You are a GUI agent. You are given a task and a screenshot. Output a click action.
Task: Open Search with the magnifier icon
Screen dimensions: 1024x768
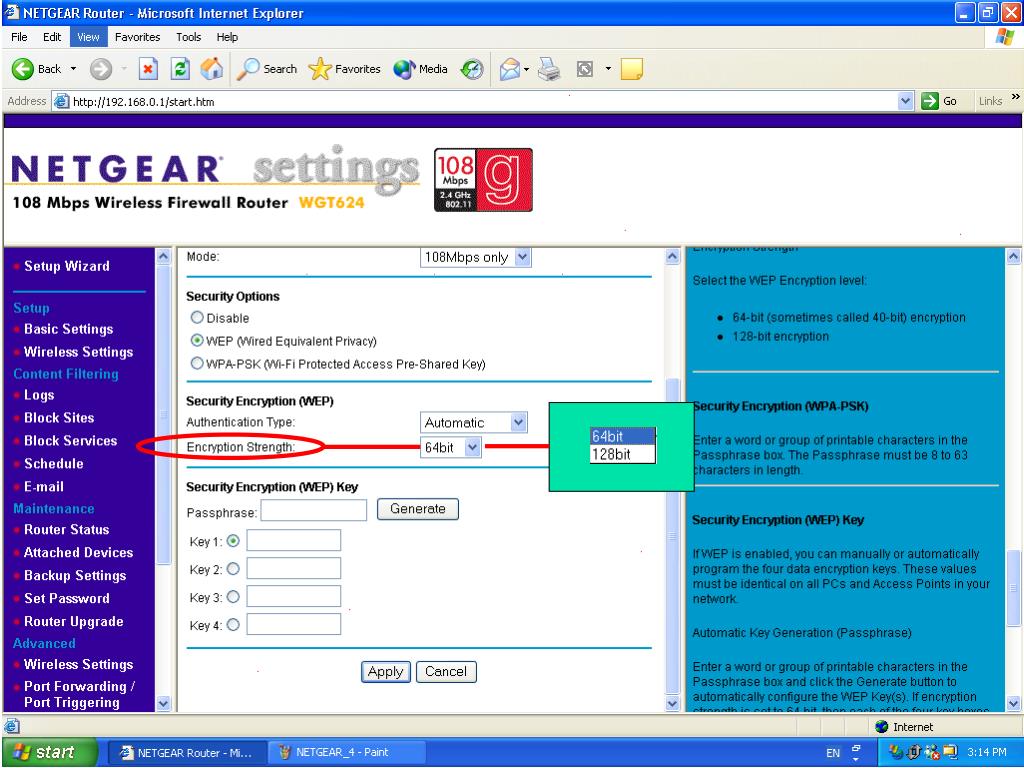[x=248, y=69]
